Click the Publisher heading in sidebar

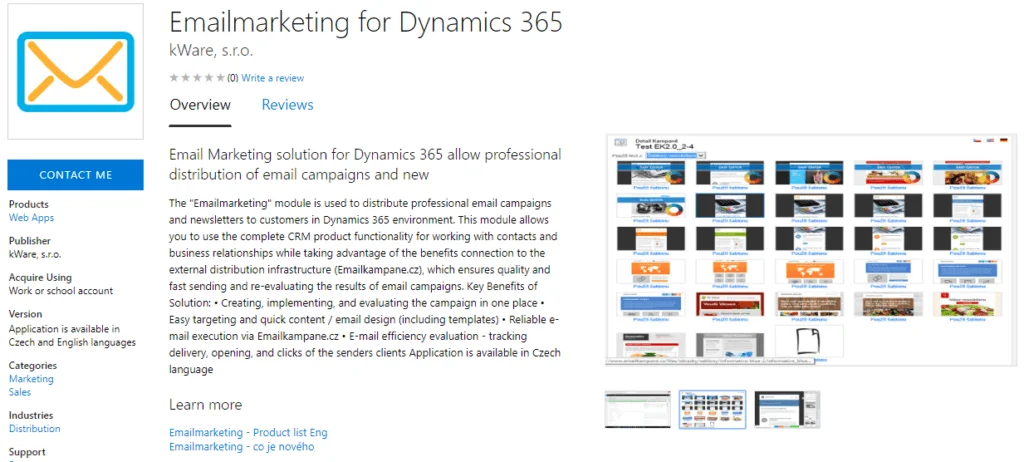pos(29,240)
